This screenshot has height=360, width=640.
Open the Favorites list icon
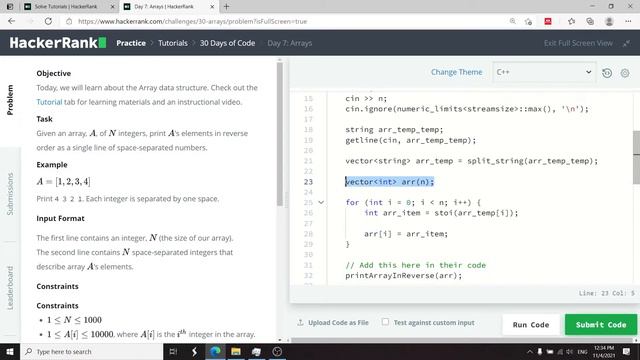point(571,21)
